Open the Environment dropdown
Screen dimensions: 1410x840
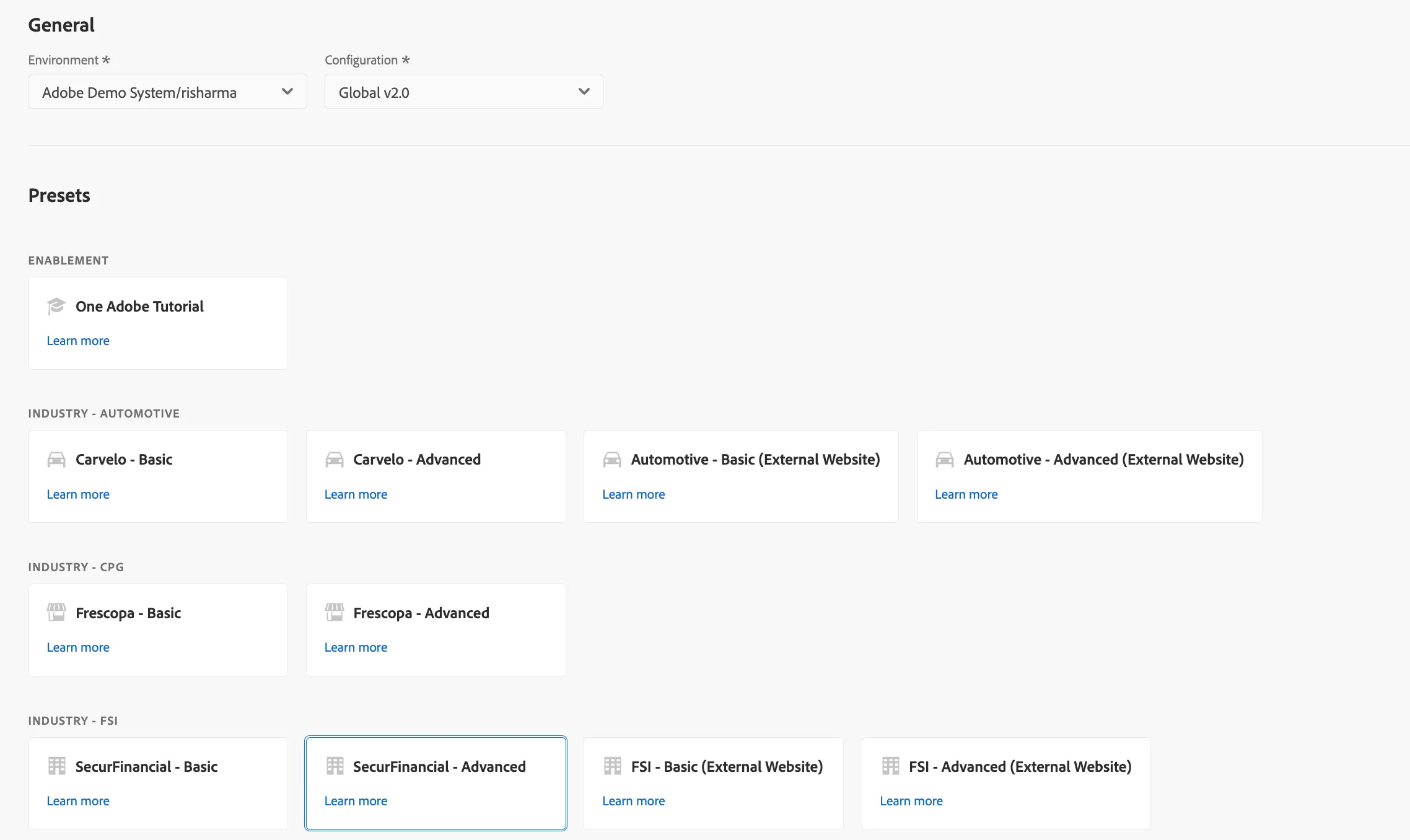pyautogui.click(x=168, y=92)
